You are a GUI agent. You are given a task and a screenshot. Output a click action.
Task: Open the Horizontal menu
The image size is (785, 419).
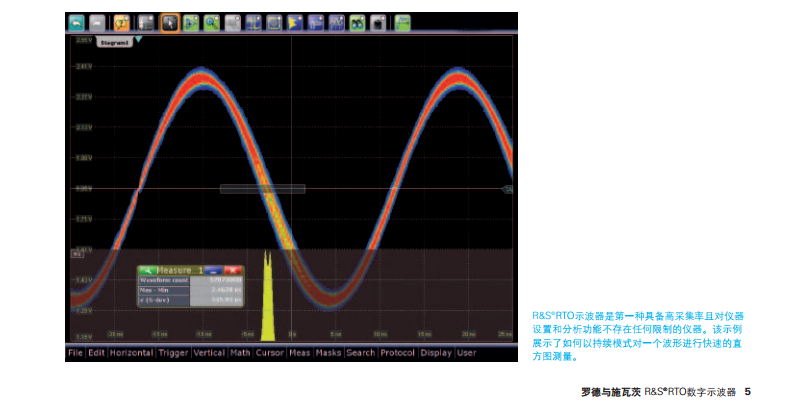[132, 352]
